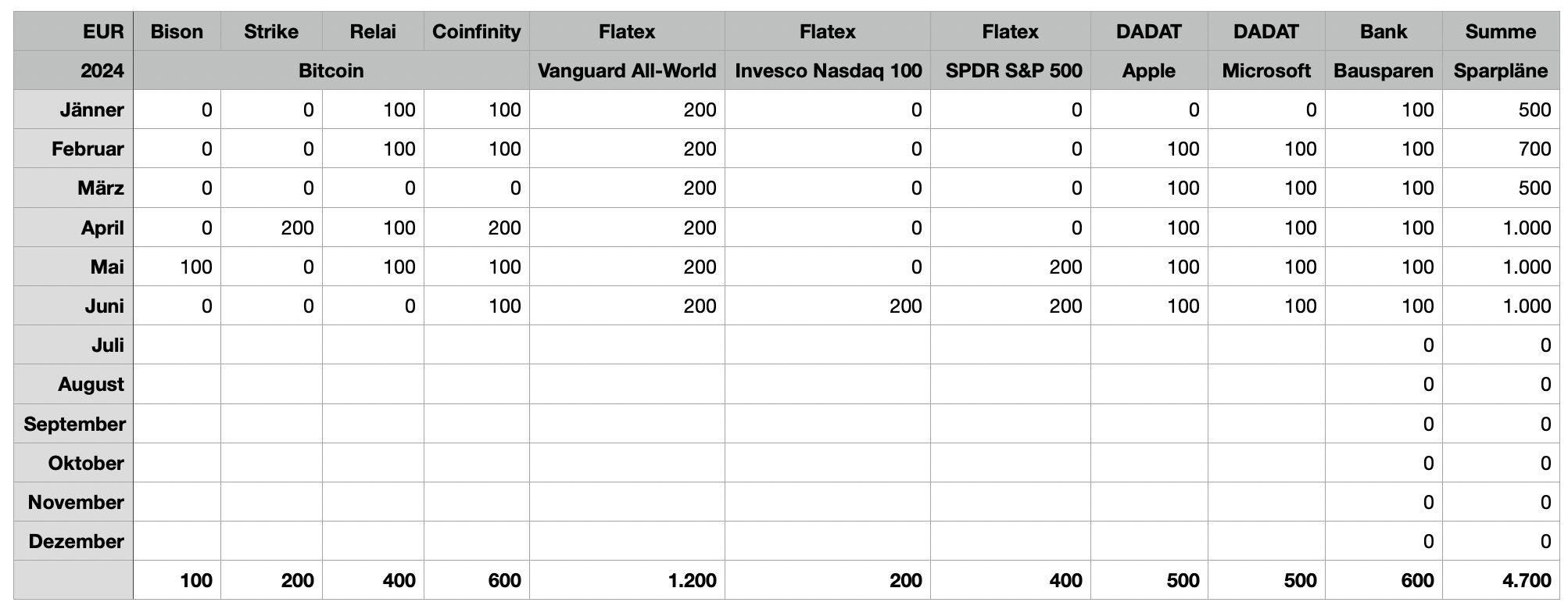Select the "Dezember" row label
This screenshot has height=613, width=1568.
76,541
